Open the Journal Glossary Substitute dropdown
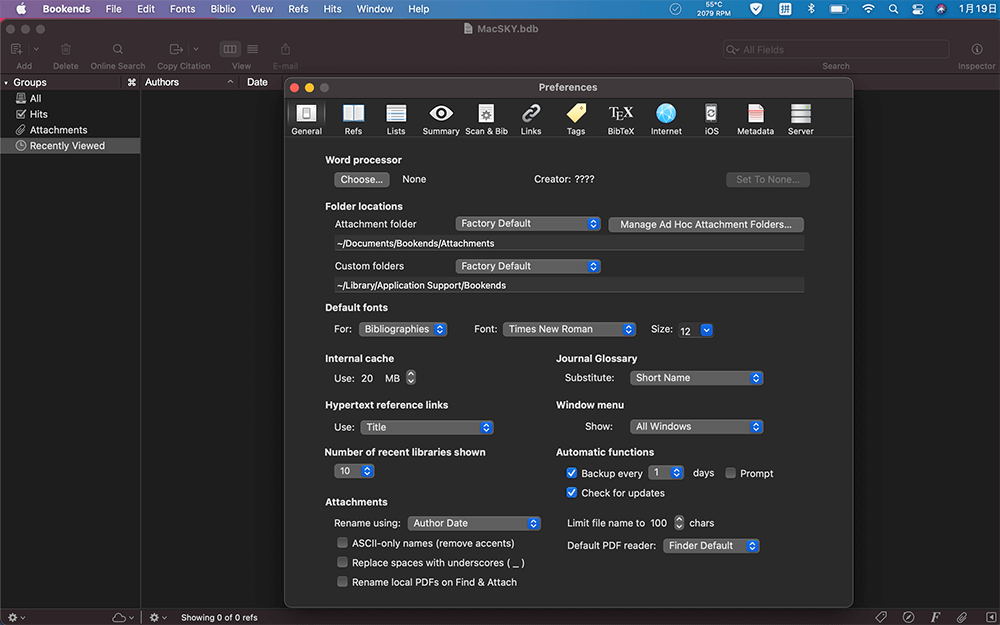This screenshot has width=1000, height=625. pyautogui.click(x=696, y=378)
